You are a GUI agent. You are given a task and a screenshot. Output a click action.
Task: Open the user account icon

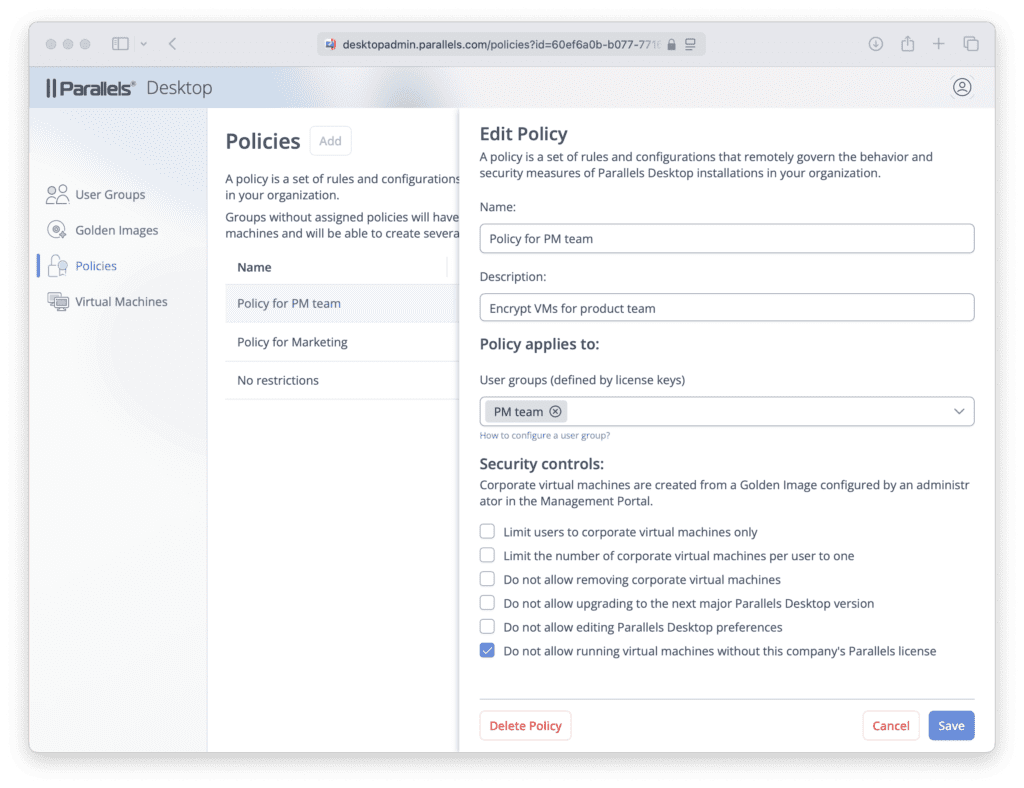(x=962, y=87)
